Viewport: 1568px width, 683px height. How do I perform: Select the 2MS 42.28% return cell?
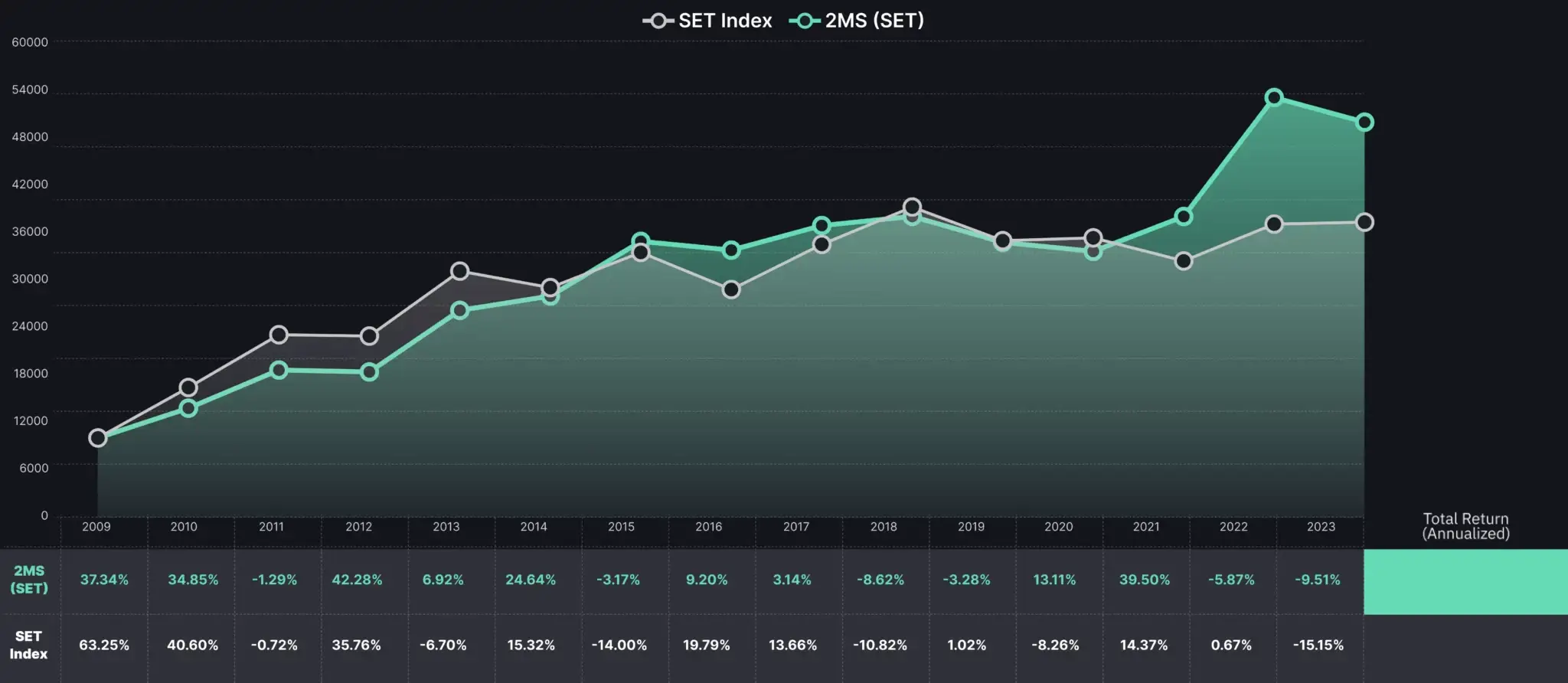[357, 580]
